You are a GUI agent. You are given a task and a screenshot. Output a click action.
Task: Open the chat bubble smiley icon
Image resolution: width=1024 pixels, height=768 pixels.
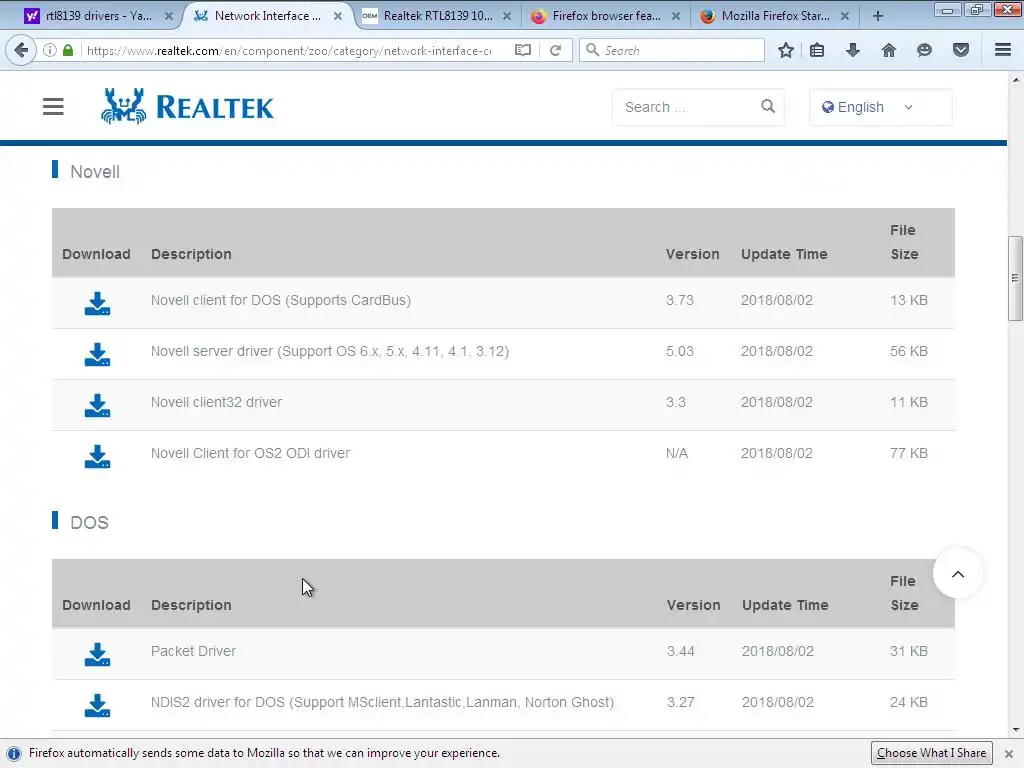point(924,50)
